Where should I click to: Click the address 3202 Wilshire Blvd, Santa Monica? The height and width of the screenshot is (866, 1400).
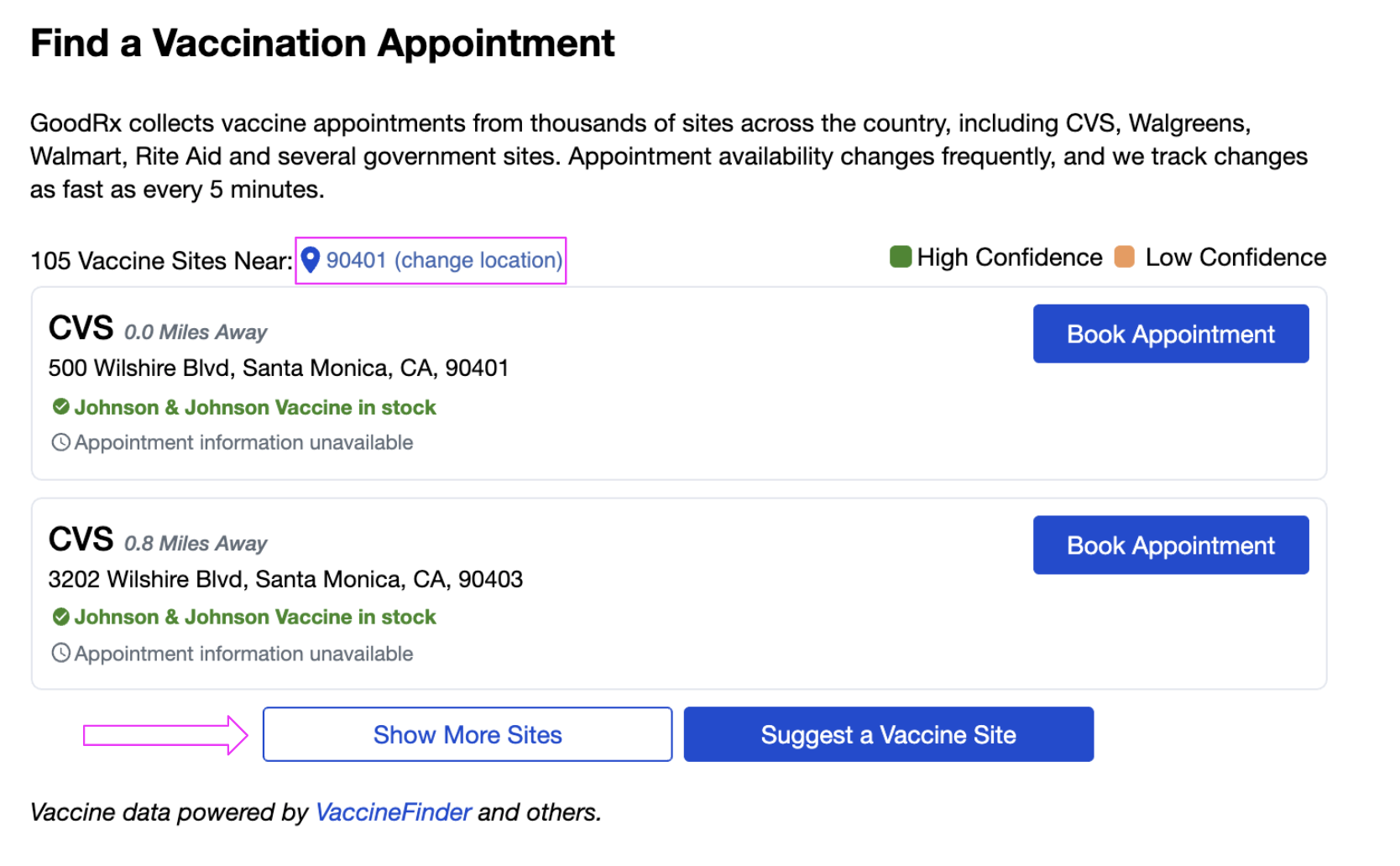(285, 579)
